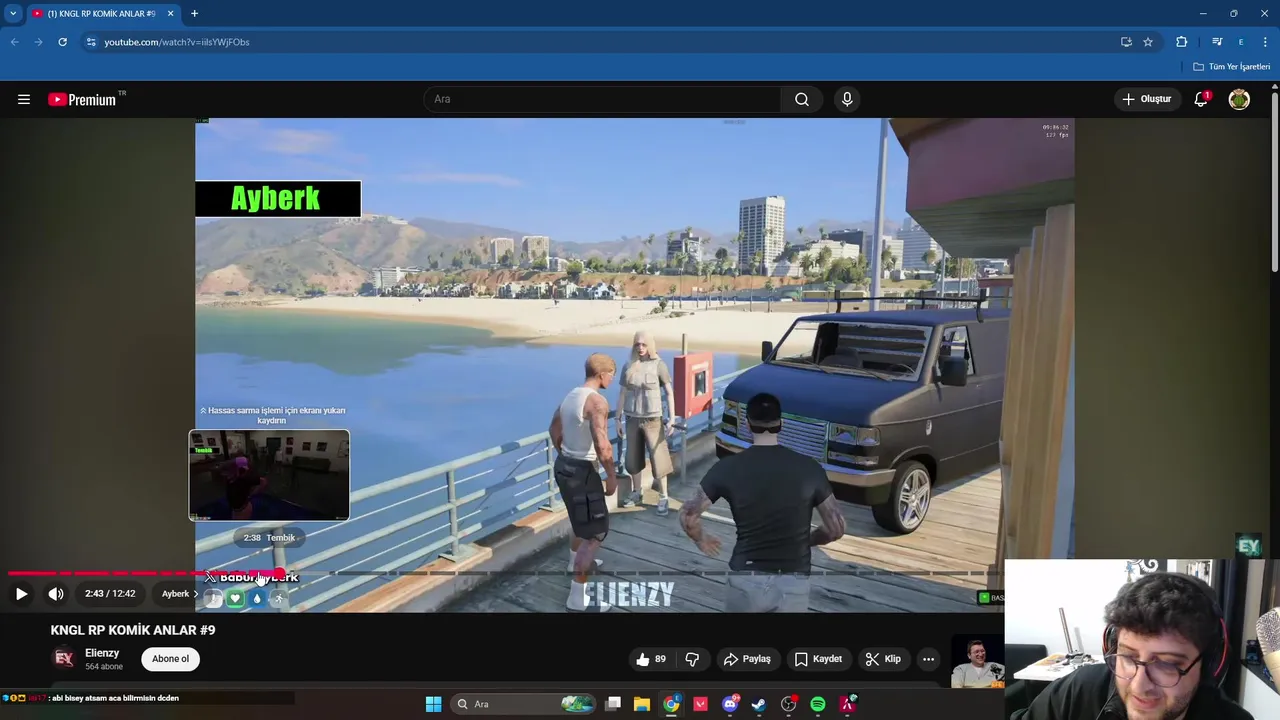Open the YouTube account avatar menu

coord(1239,99)
